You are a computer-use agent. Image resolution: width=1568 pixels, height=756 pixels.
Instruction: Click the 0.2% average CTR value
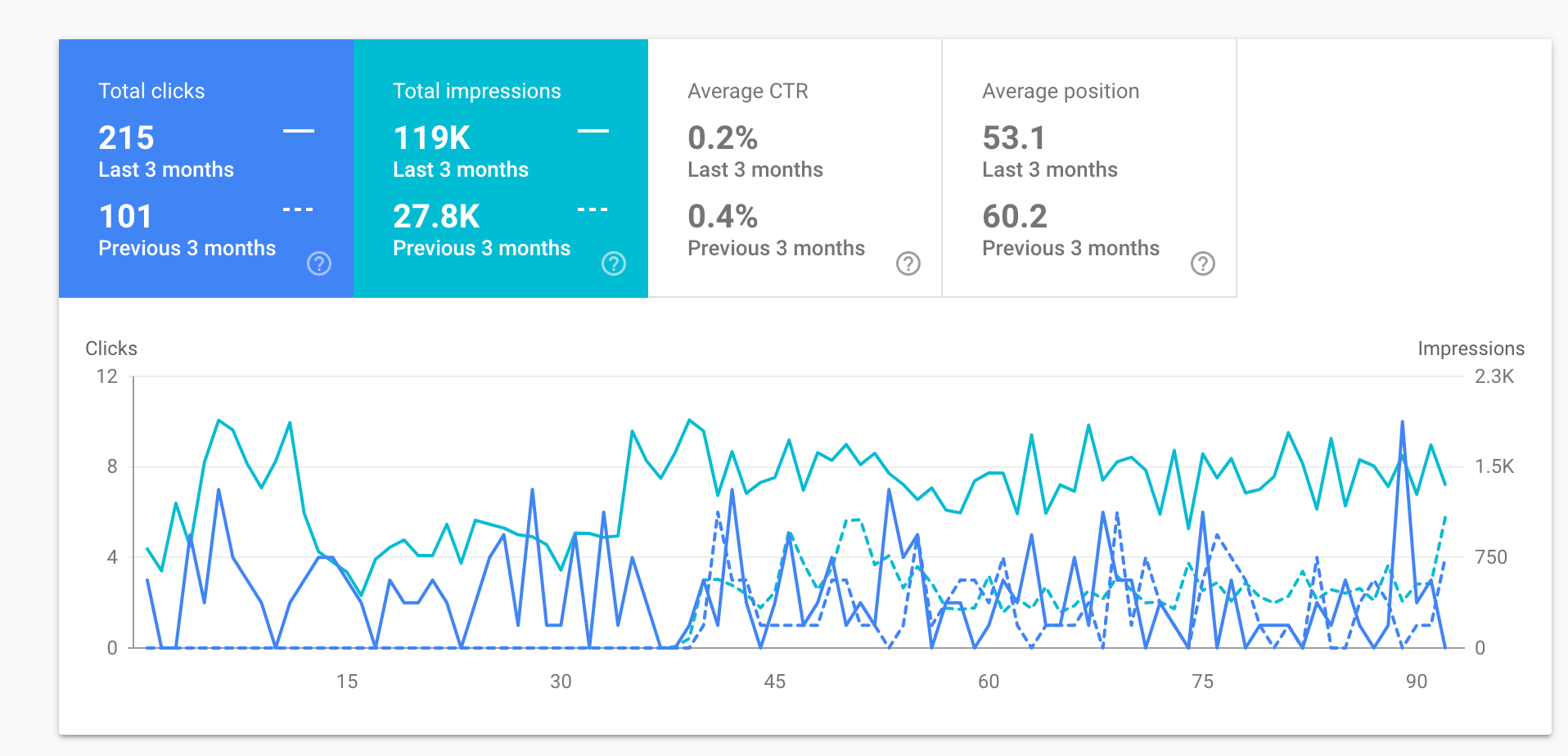(723, 137)
